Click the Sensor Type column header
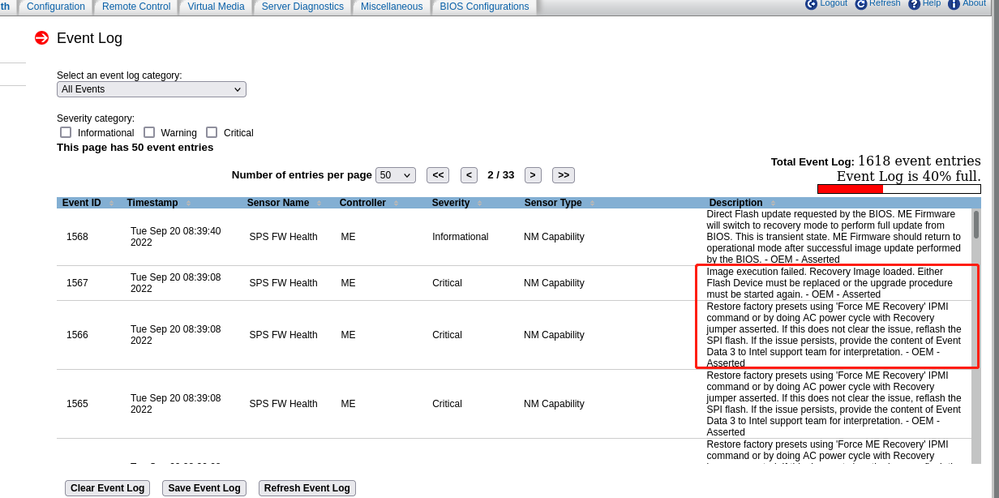Screen dimensions: 999x498 tap(552, 203)
